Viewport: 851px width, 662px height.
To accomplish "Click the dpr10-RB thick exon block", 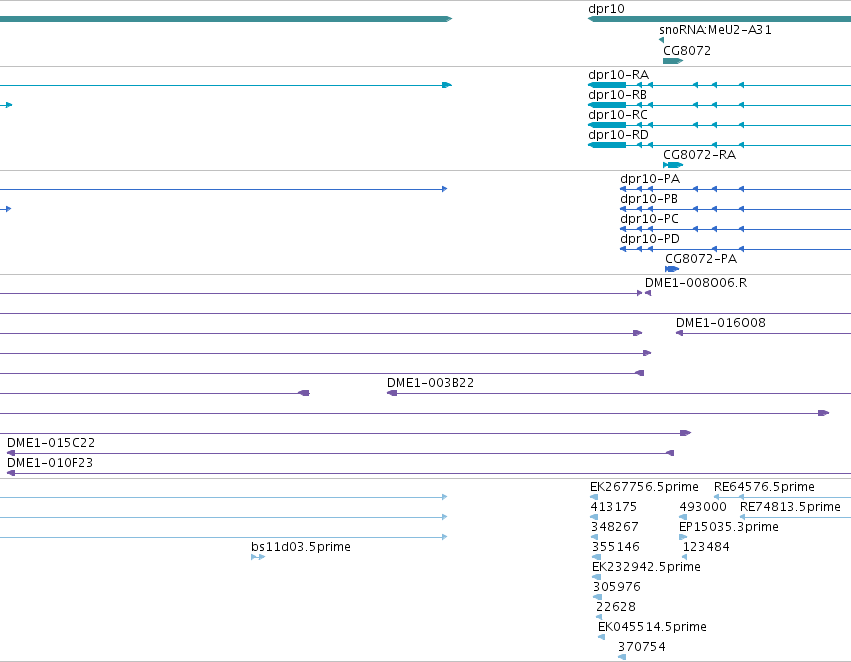I will (607, 105).
